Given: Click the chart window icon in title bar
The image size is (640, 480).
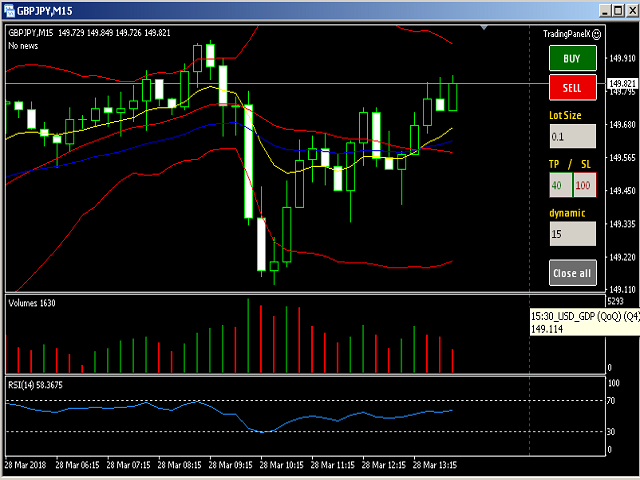Looking at the screenshot, I should pyautogui.click(x=10, y=10).
